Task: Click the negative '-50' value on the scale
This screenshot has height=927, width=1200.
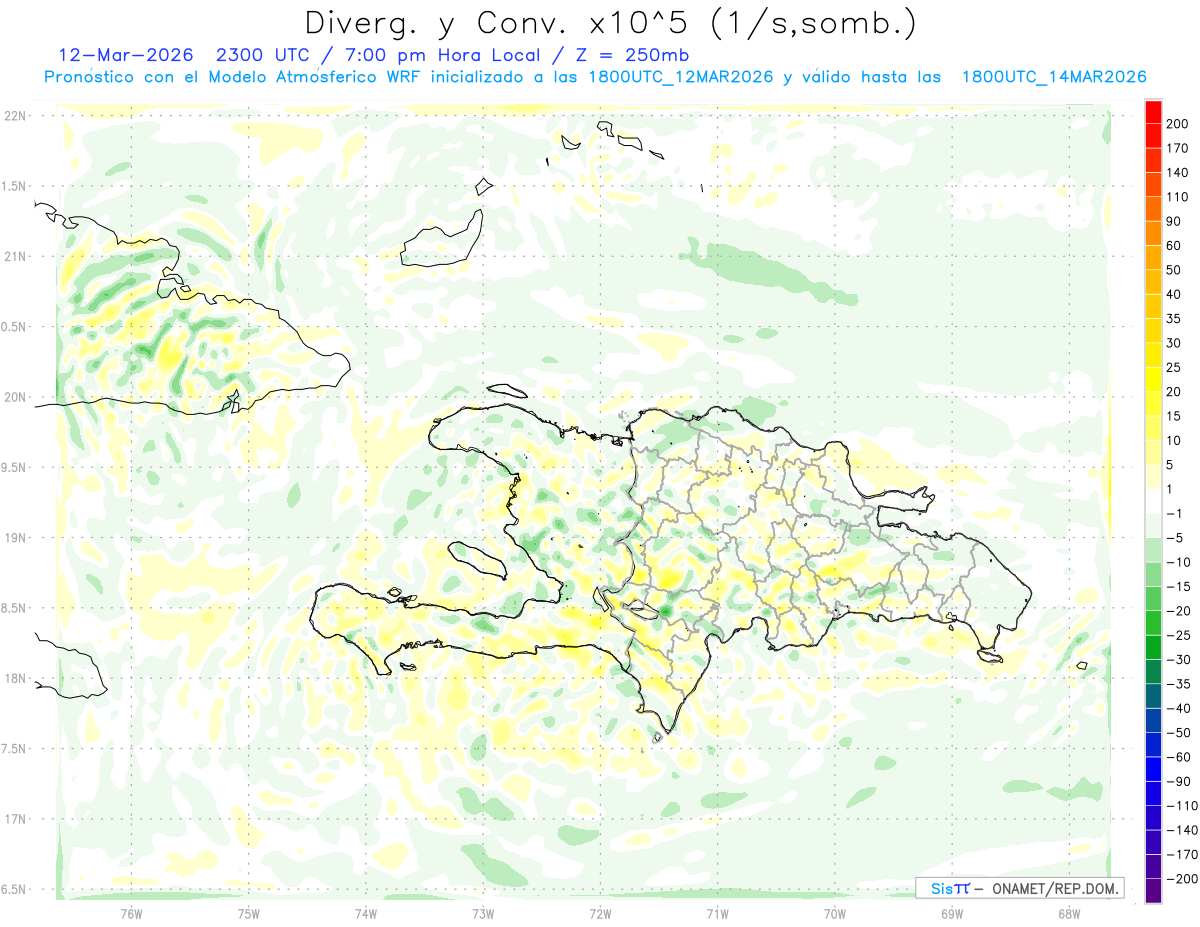Action: 1179,733
